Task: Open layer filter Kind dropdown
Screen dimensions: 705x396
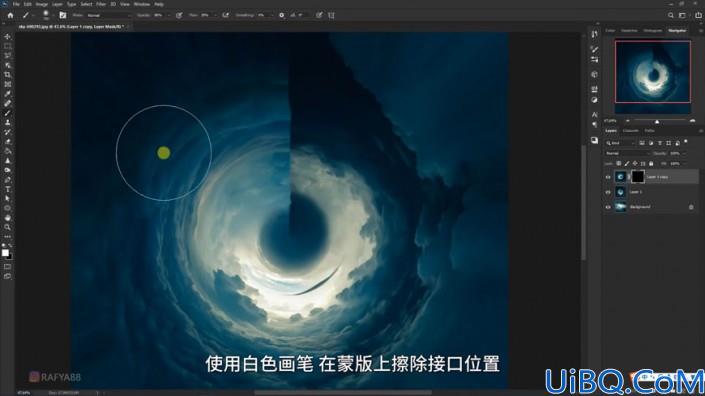Action: pos(620,143)
